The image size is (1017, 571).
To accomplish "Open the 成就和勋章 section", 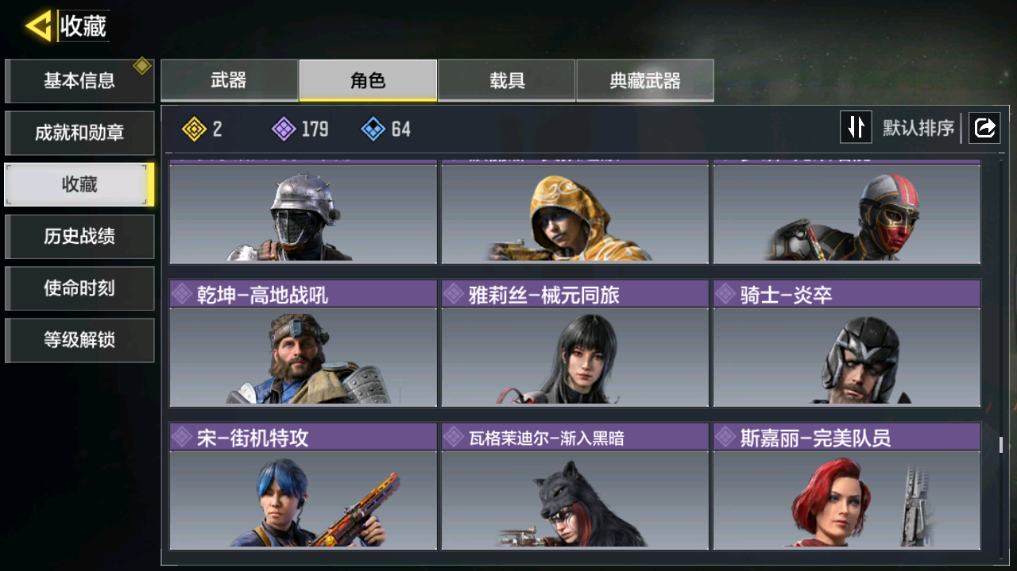I will 79,133.
